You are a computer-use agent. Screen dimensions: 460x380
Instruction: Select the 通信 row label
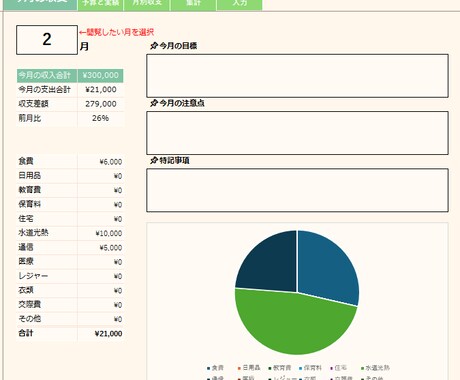47,248
